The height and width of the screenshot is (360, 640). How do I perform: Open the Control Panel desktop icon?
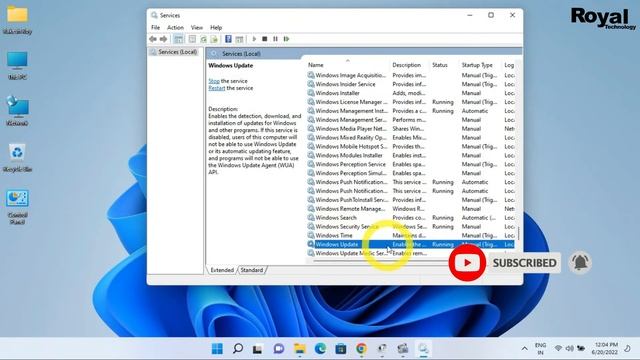17,207
